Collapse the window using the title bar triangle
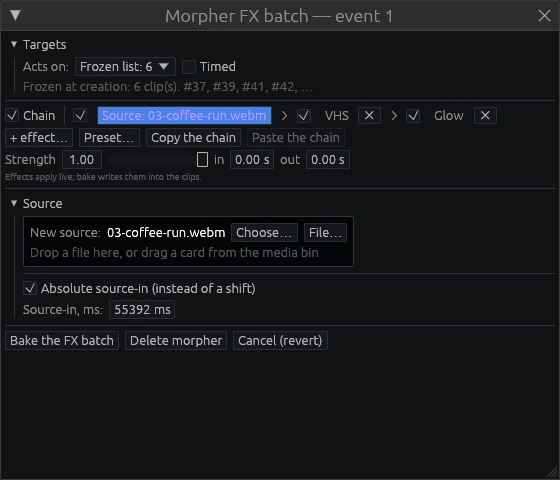 click(15, 15)
